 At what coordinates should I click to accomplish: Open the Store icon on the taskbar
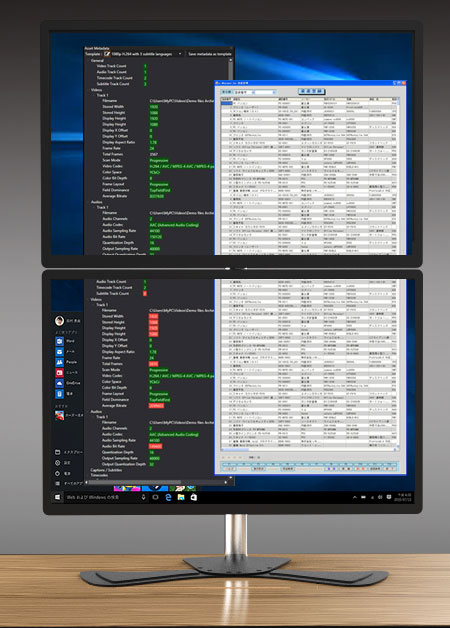[194, 497]
